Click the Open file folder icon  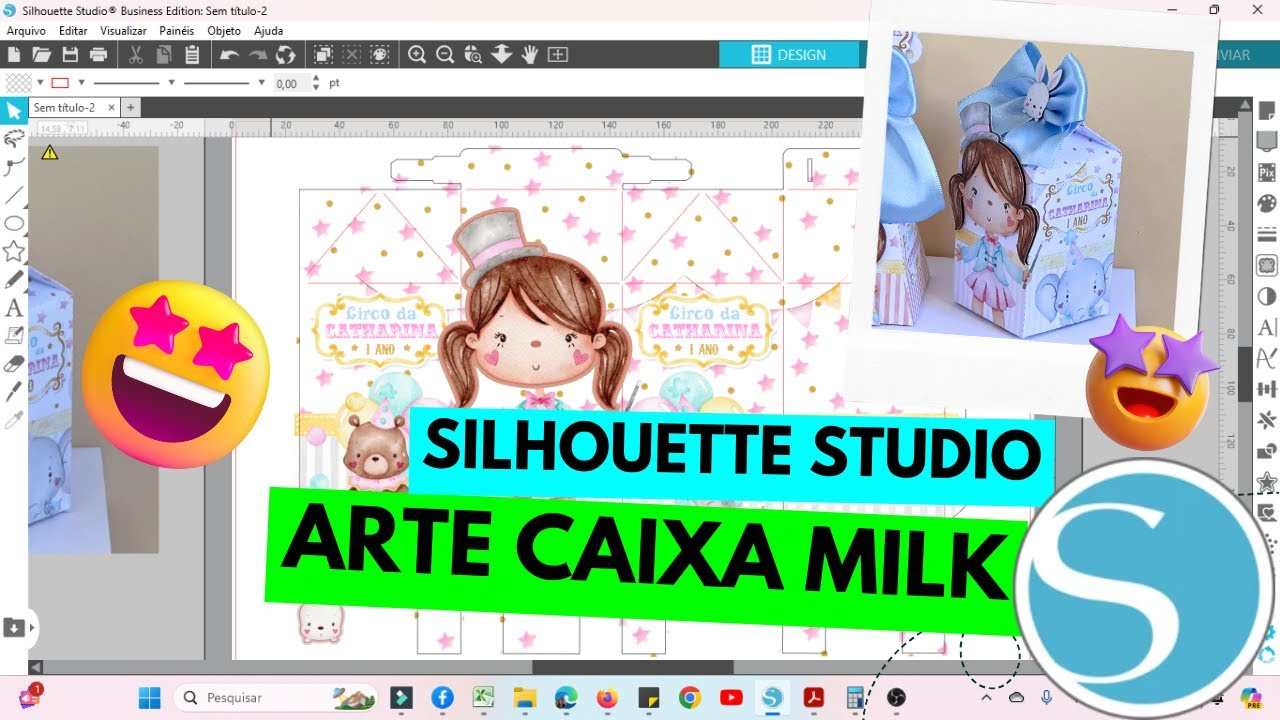click(41, 54)
